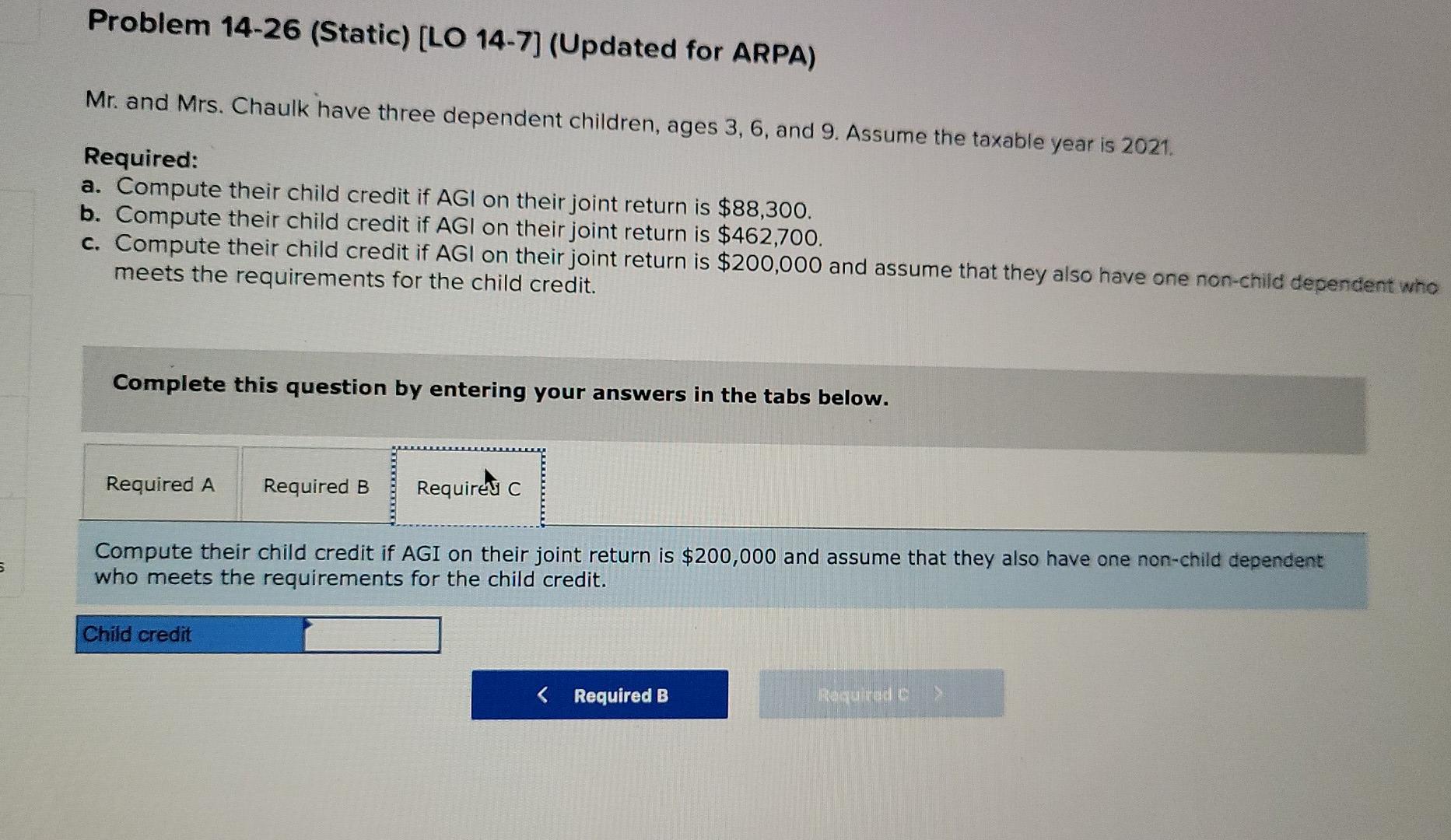The image size is (1451, 840).
Task: Select the right chevron on Required C button
Action: 940,694
